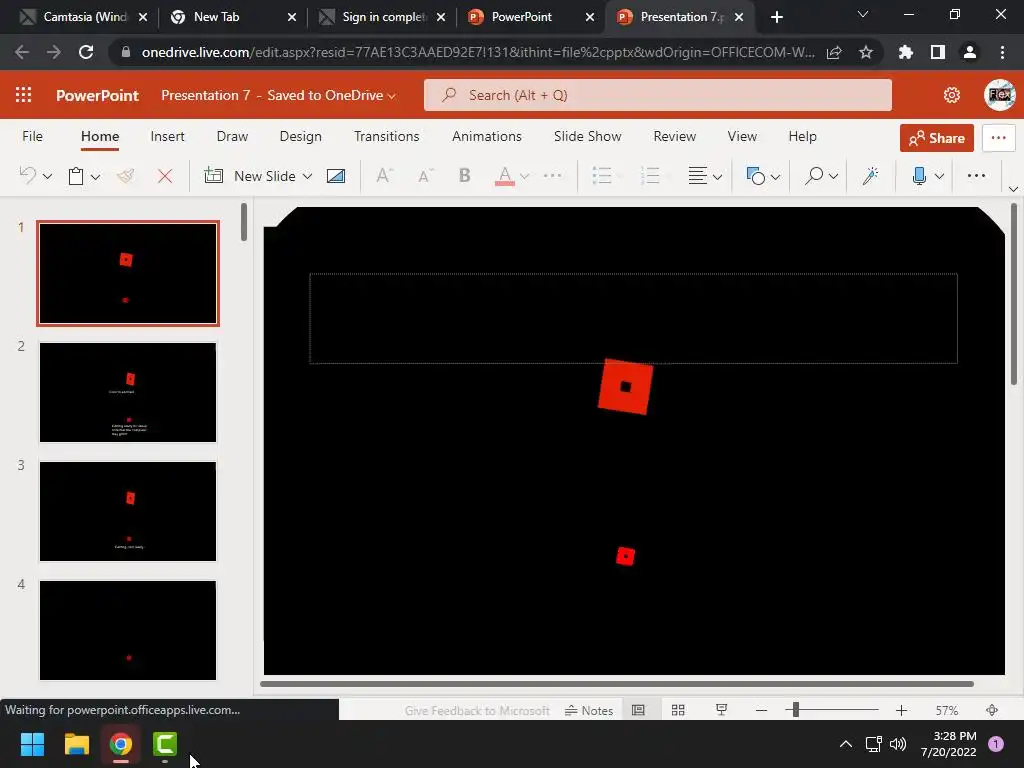The width and height of the screenshot is (1024, 768).
Task: Toggle bulleted list
Action: coord(601,176)
